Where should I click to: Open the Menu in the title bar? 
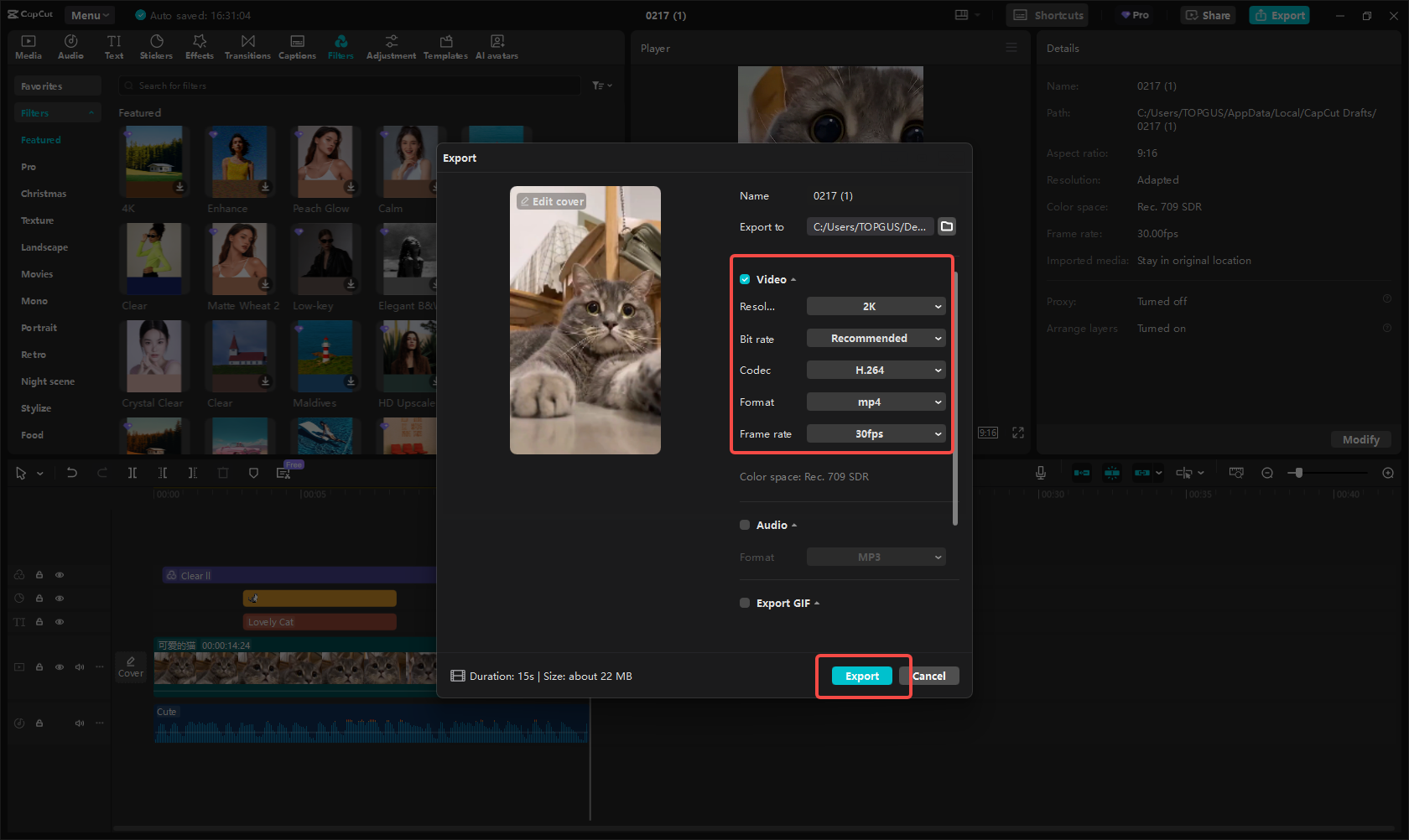[89, 15]
